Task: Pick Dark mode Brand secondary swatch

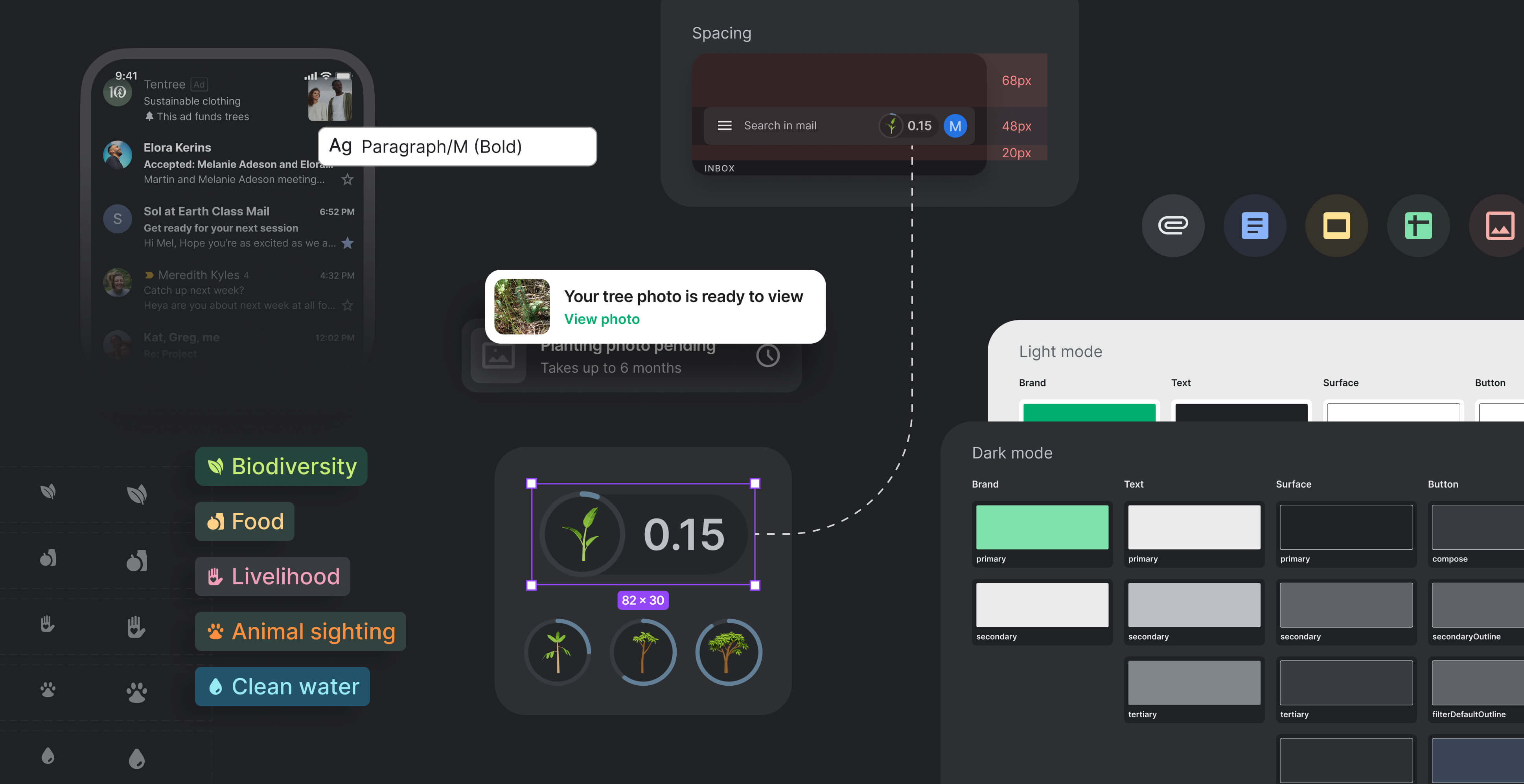Action: 1042,605
